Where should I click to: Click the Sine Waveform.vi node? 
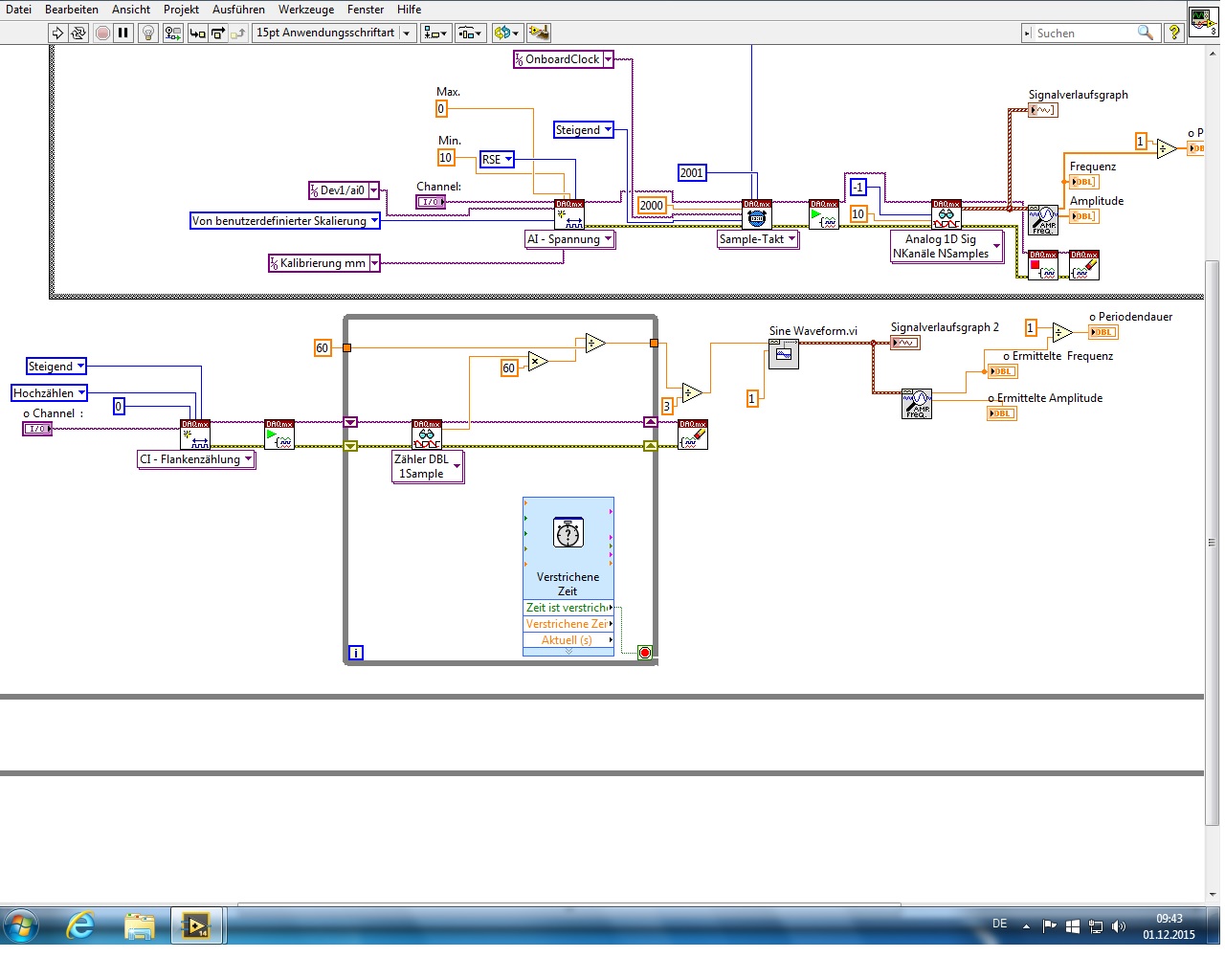pyautogui.click(x=784, y=355)
